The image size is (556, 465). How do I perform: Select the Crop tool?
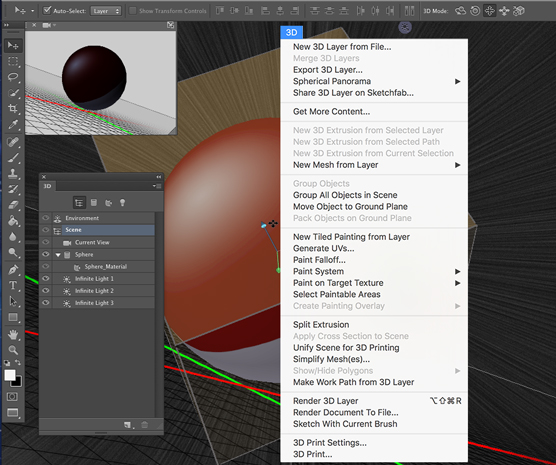[13, 108]
